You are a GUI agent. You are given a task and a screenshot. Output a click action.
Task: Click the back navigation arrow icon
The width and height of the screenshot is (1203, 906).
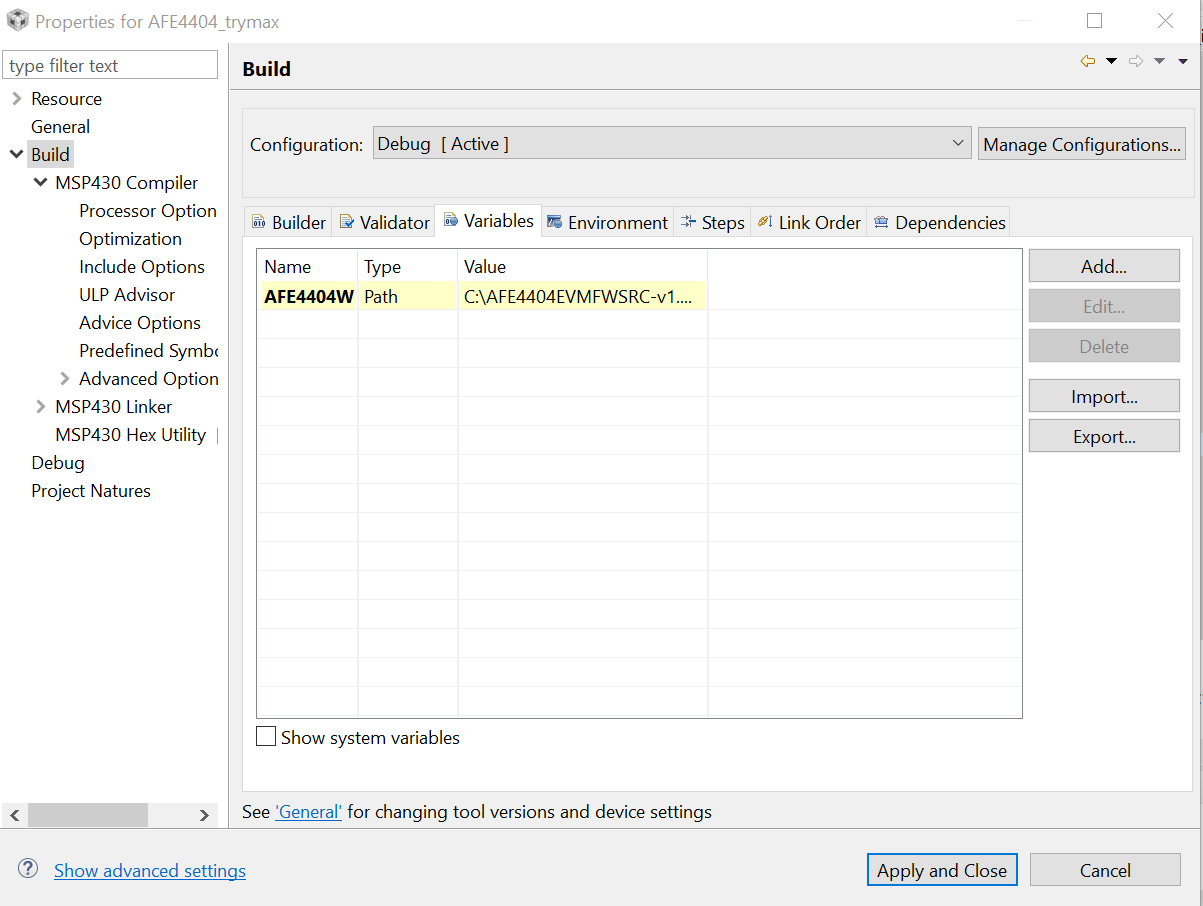pos(1087,60)
